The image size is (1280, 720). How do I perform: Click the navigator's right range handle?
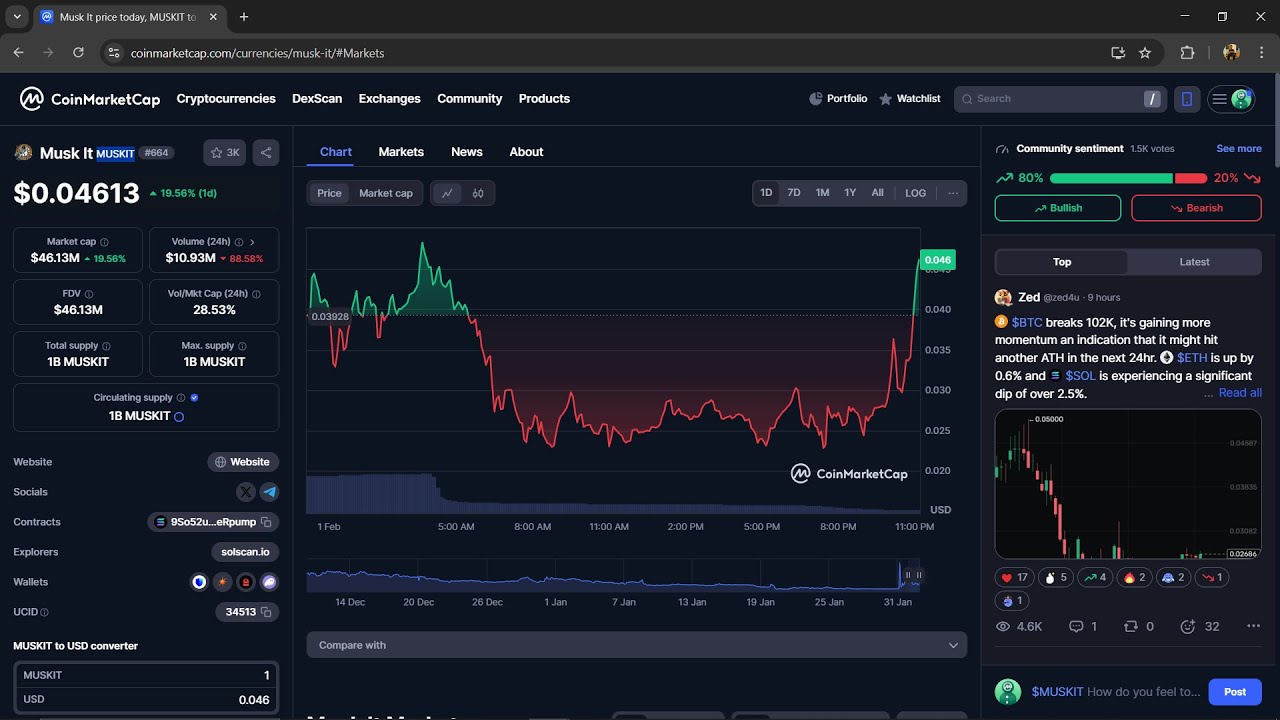[x=918, y=575]
